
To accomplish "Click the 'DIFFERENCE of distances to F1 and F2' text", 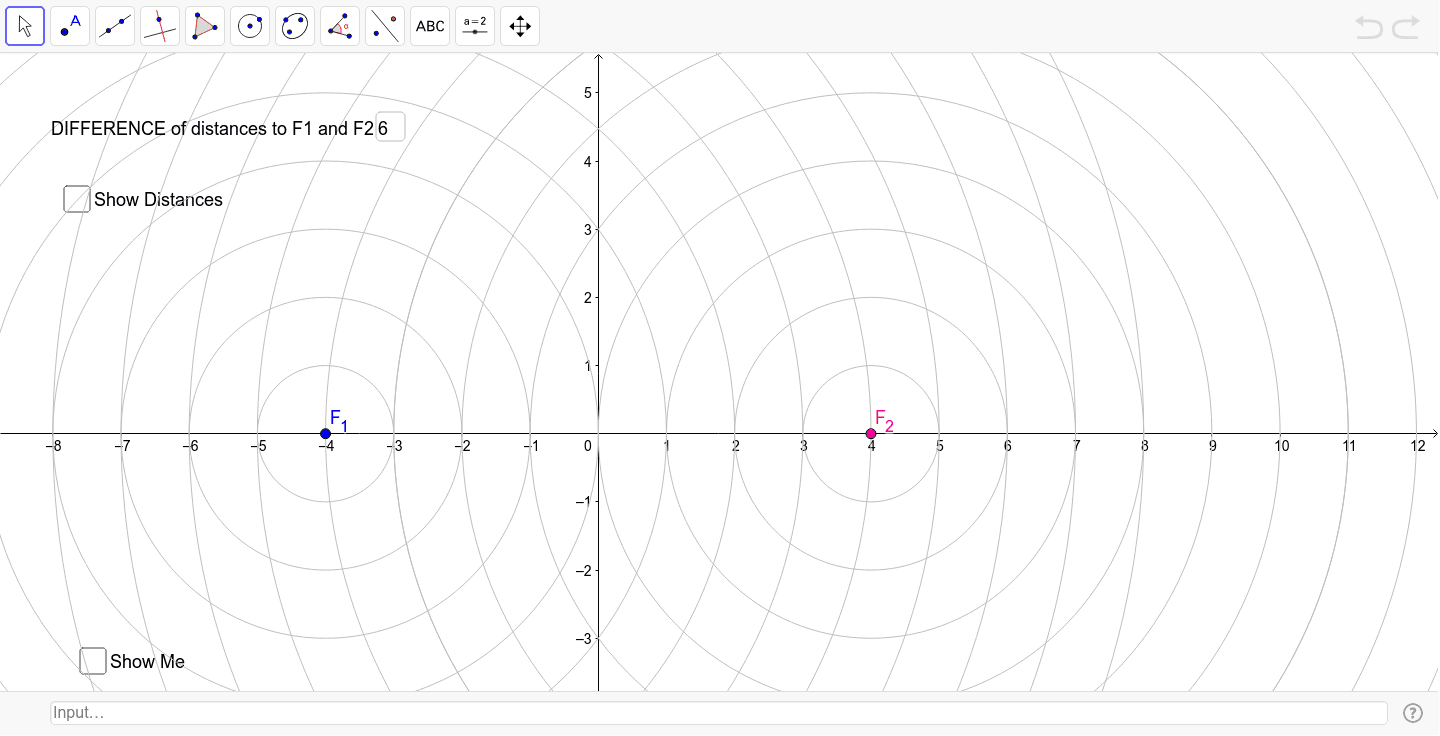I will 212,129.
